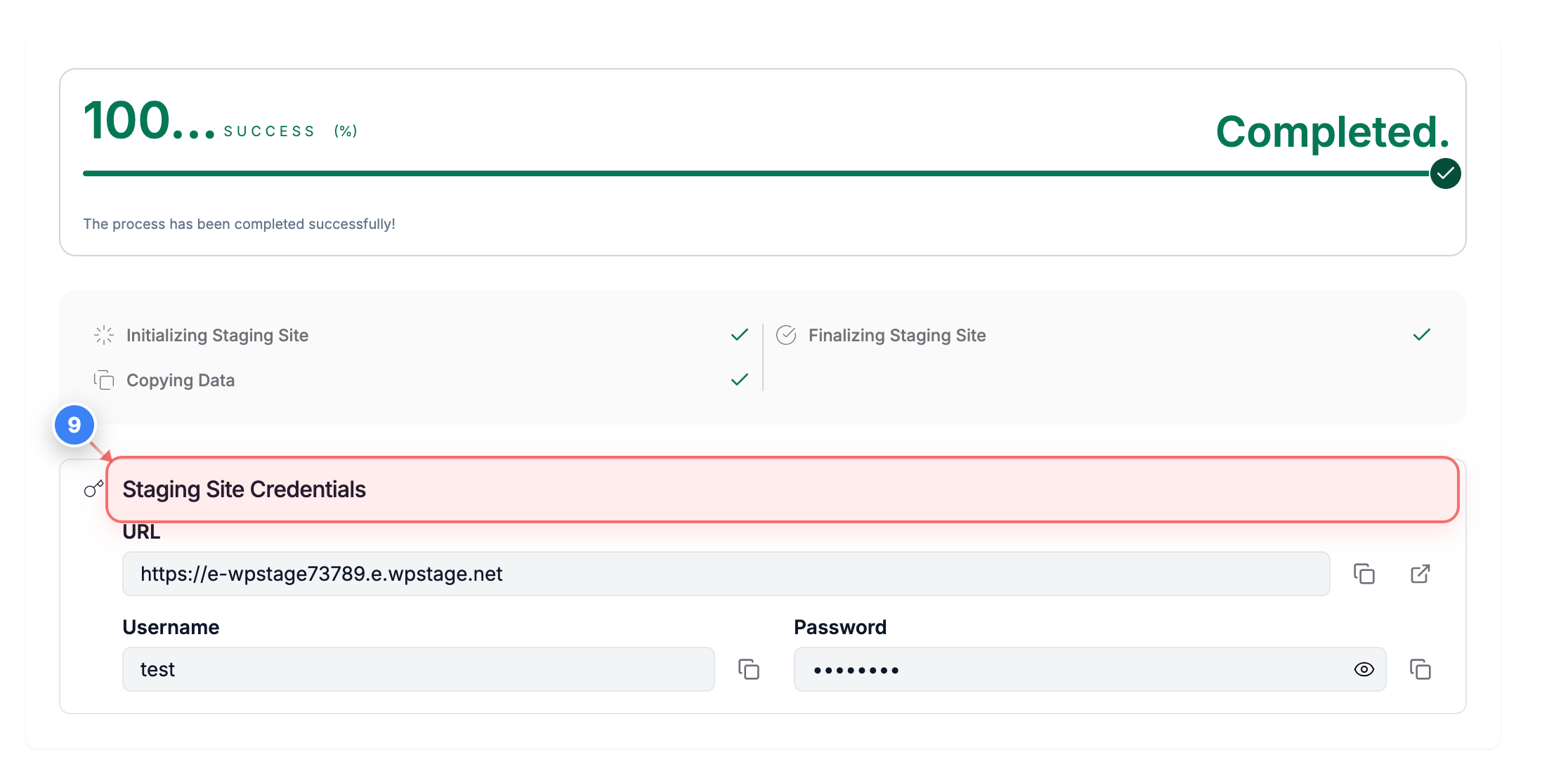Click the Finalizing Staging Site circle-check icon
Viewport: 1568px width, 769px height.
click(x=787, y=335)
